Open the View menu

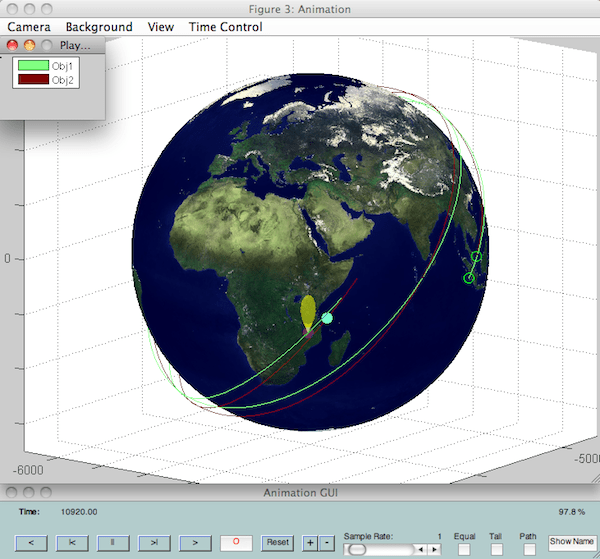click(161, 27)
